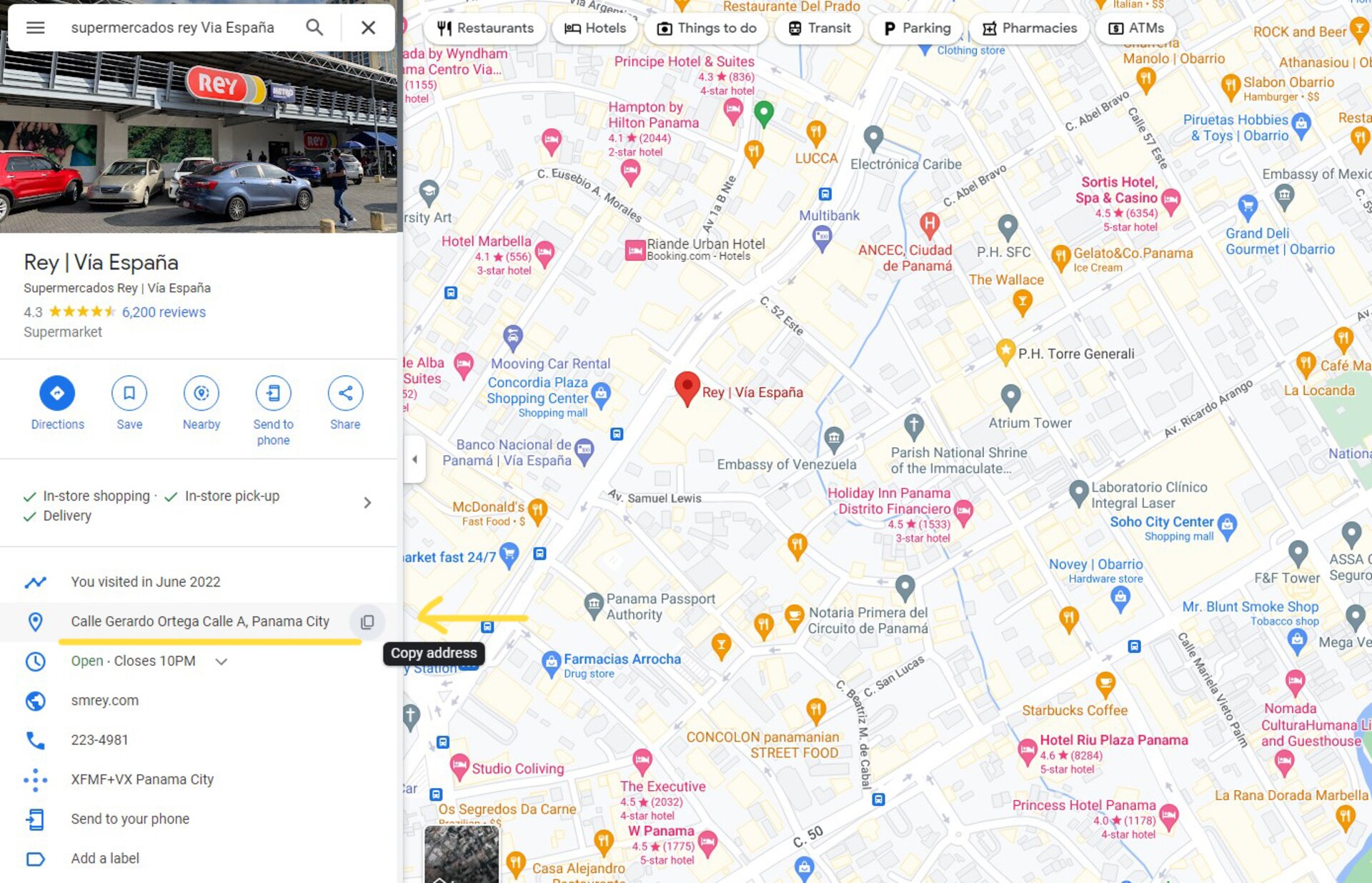This screenshot has width=1372, height=883.
Task: Select the Pharmacies filter chip
Action: [x=1029, y=29]
